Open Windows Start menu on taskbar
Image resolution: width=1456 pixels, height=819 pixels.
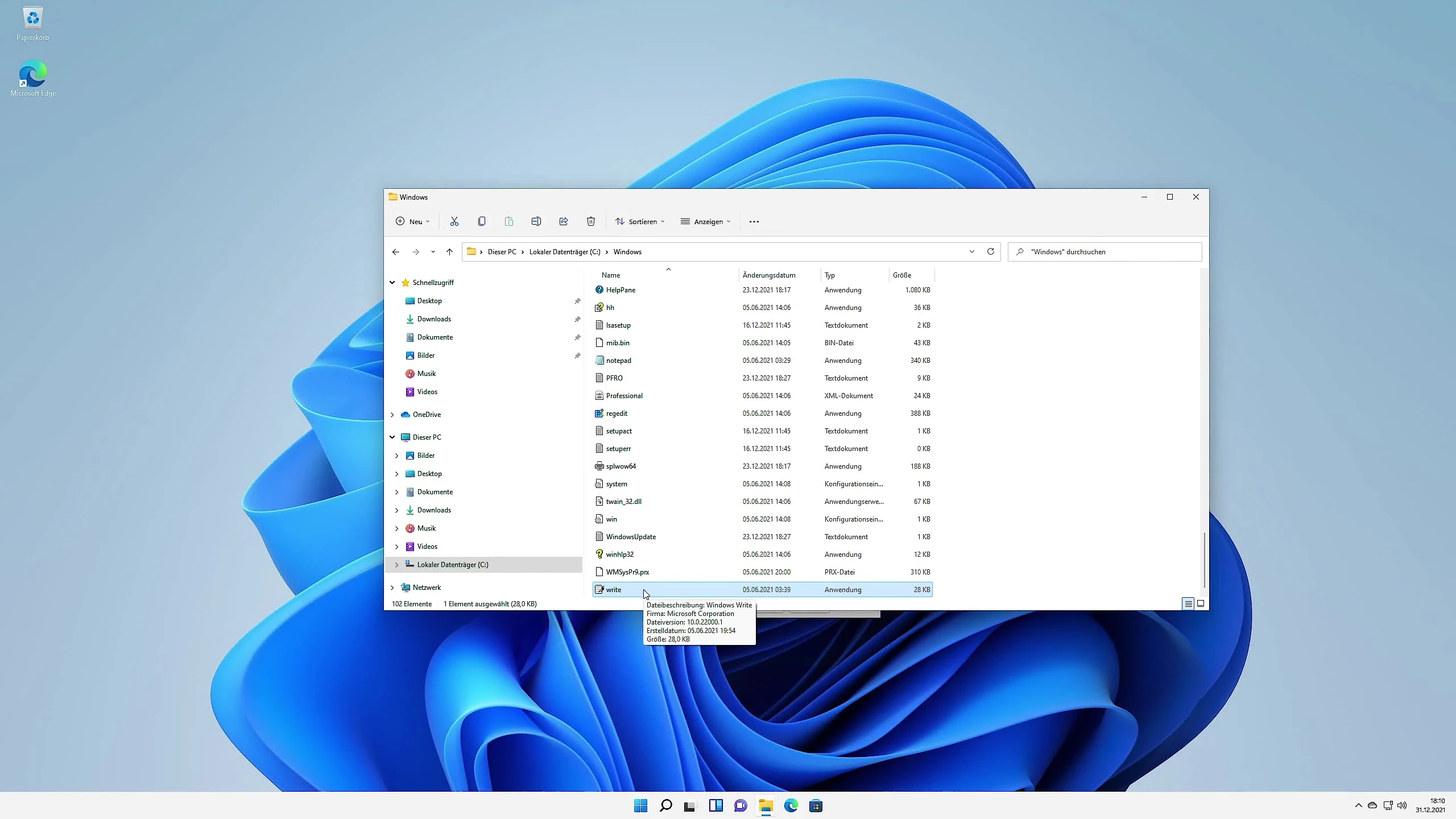640,805
